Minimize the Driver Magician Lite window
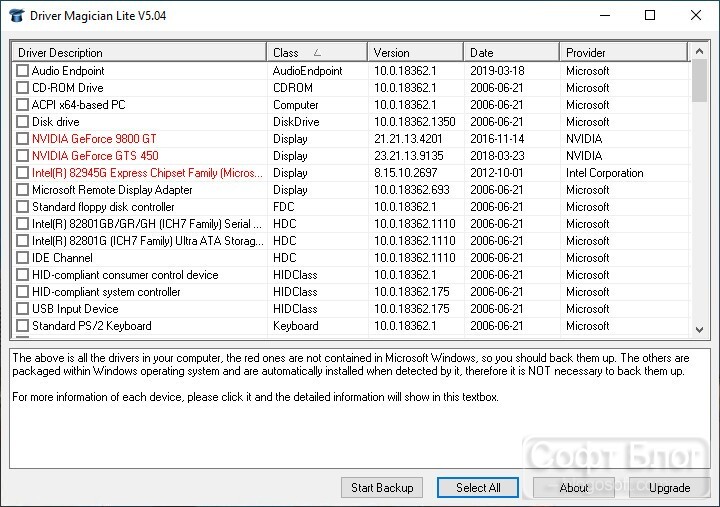720x507 pixels. (605, 16)
